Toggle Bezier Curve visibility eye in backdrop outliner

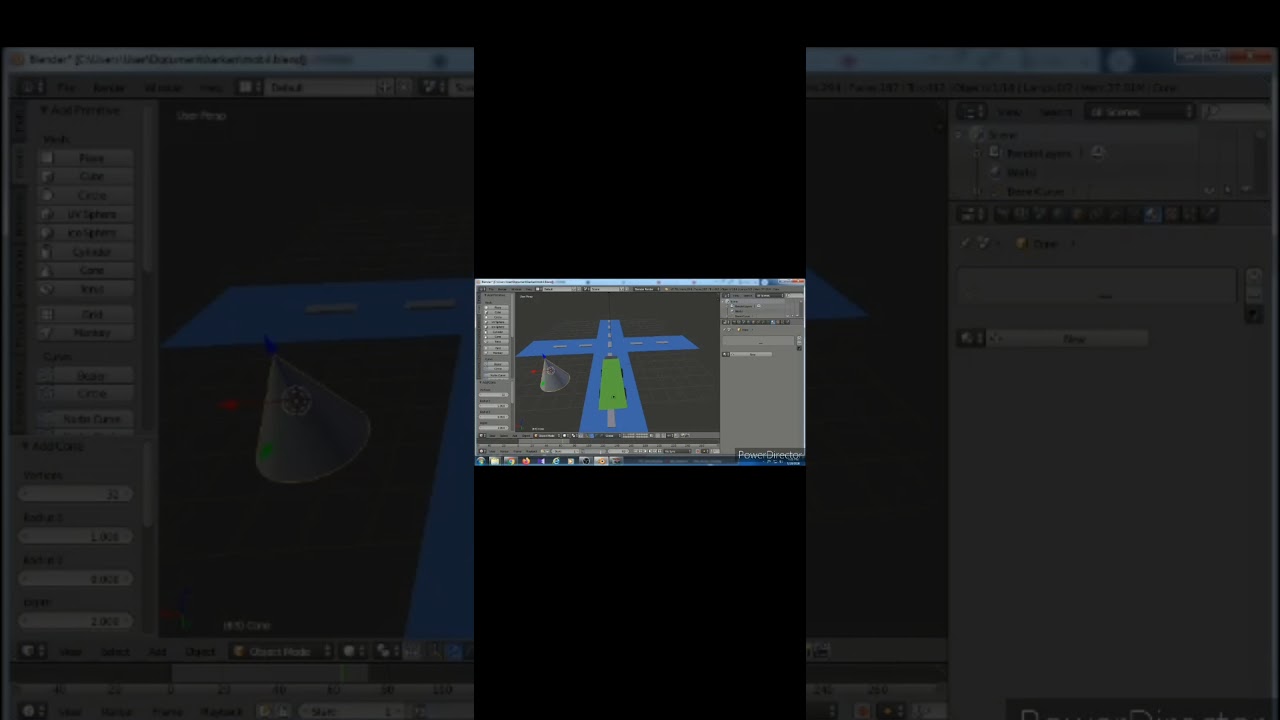(x=1211, y=190)
